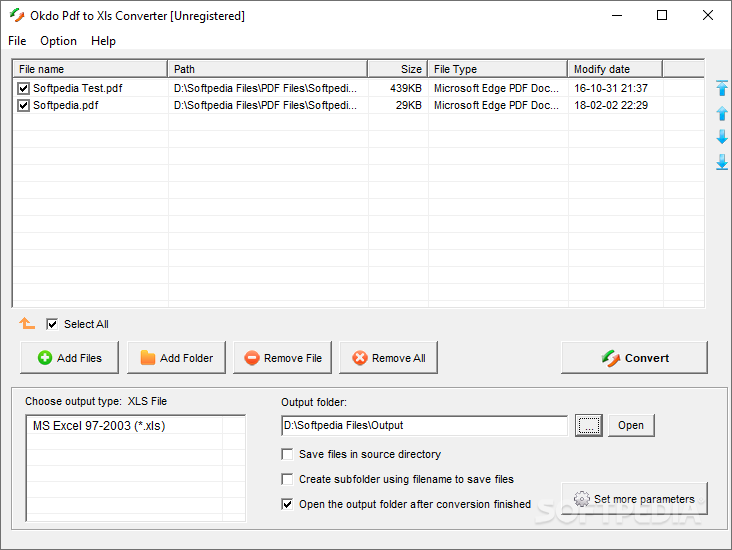
Task: Uncheck the Softpedia Test.pdf checkbox
Action: [23, 88]
